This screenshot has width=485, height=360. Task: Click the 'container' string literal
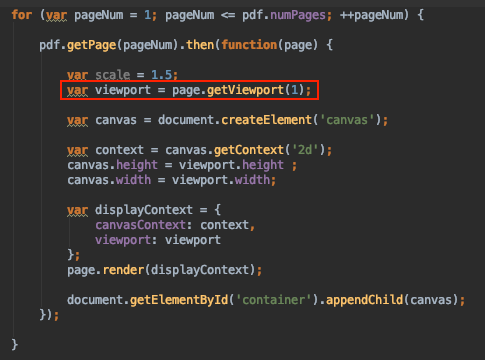273,300
